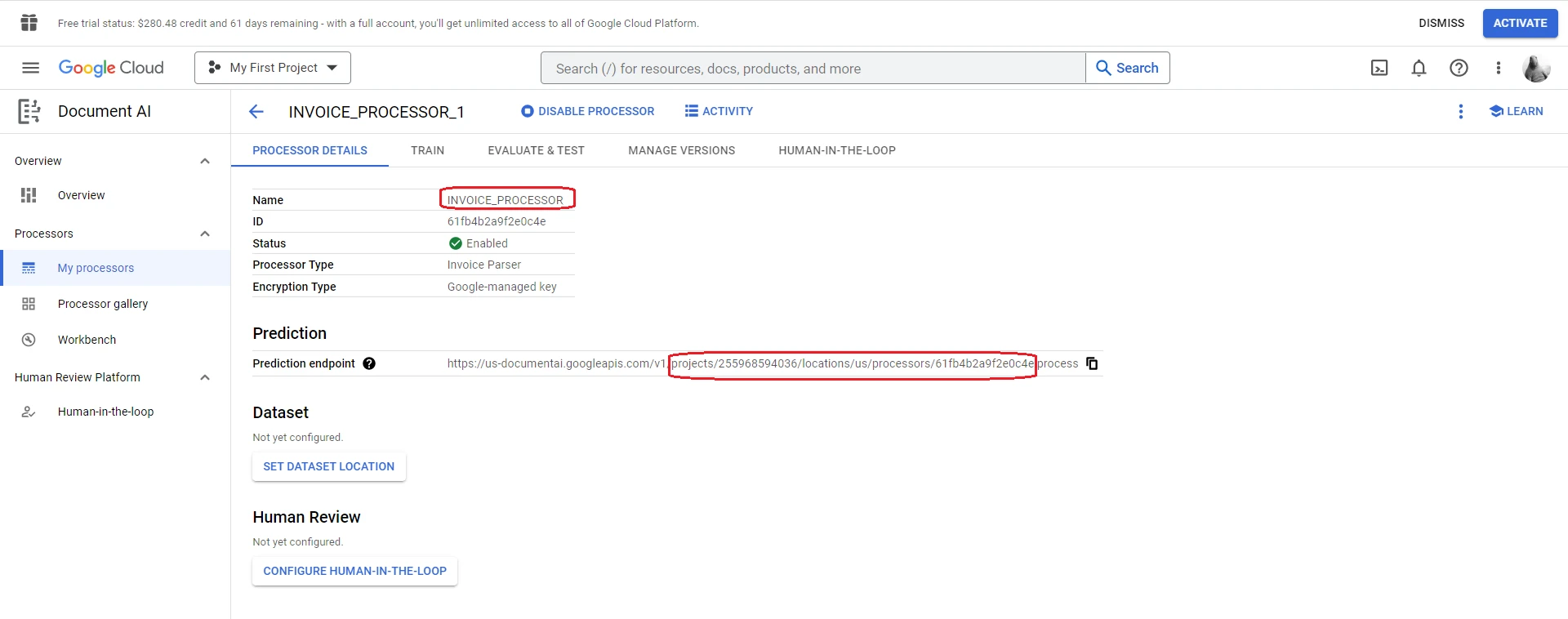Focus the resource search field
The height and width of the screenshot is (619, 1568).
point(813,68)
